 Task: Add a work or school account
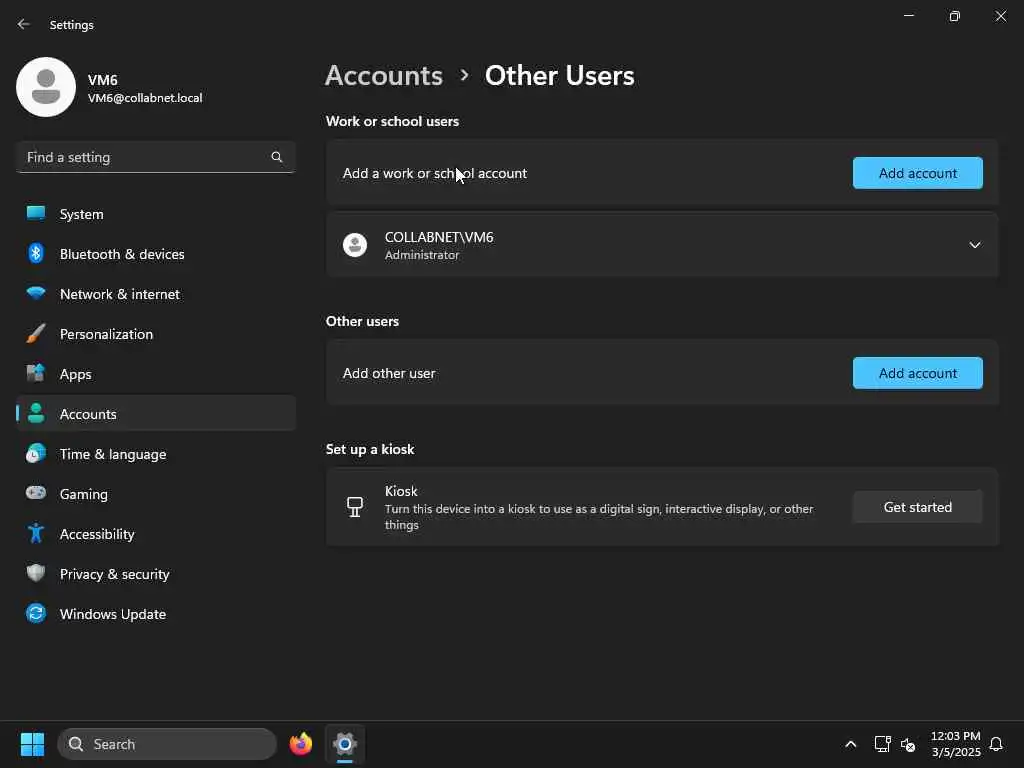918,173
